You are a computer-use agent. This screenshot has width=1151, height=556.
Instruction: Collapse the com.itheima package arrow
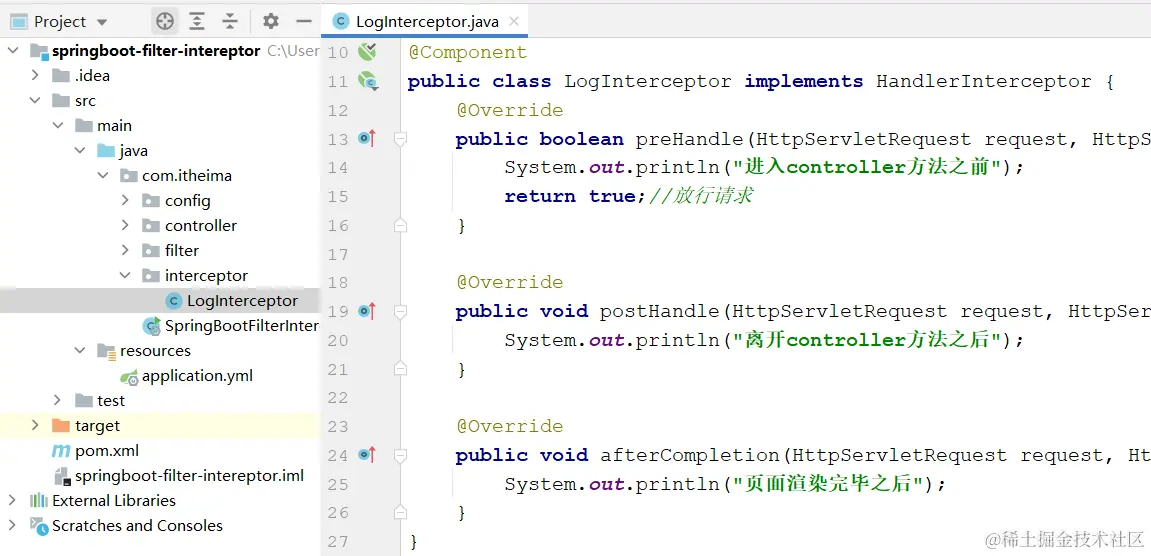[x=103, y=176]
